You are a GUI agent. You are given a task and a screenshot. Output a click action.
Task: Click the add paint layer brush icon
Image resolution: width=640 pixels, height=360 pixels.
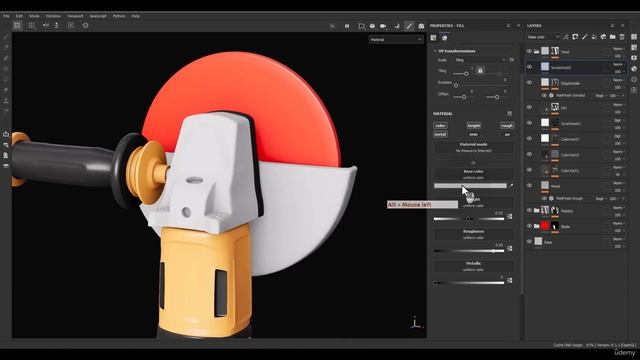[584, 37]
